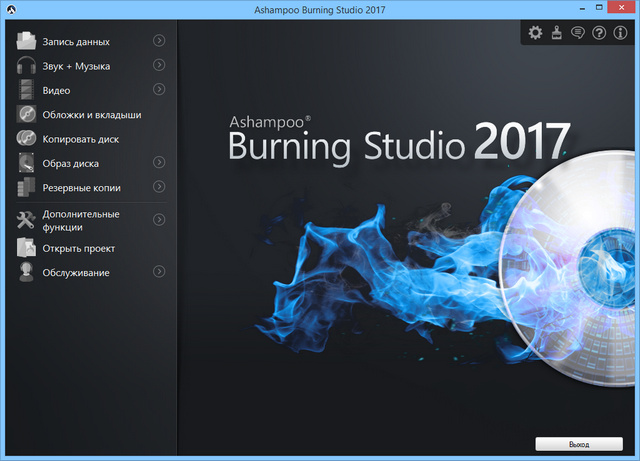Open the info 'i' icon

pos(621,33)
